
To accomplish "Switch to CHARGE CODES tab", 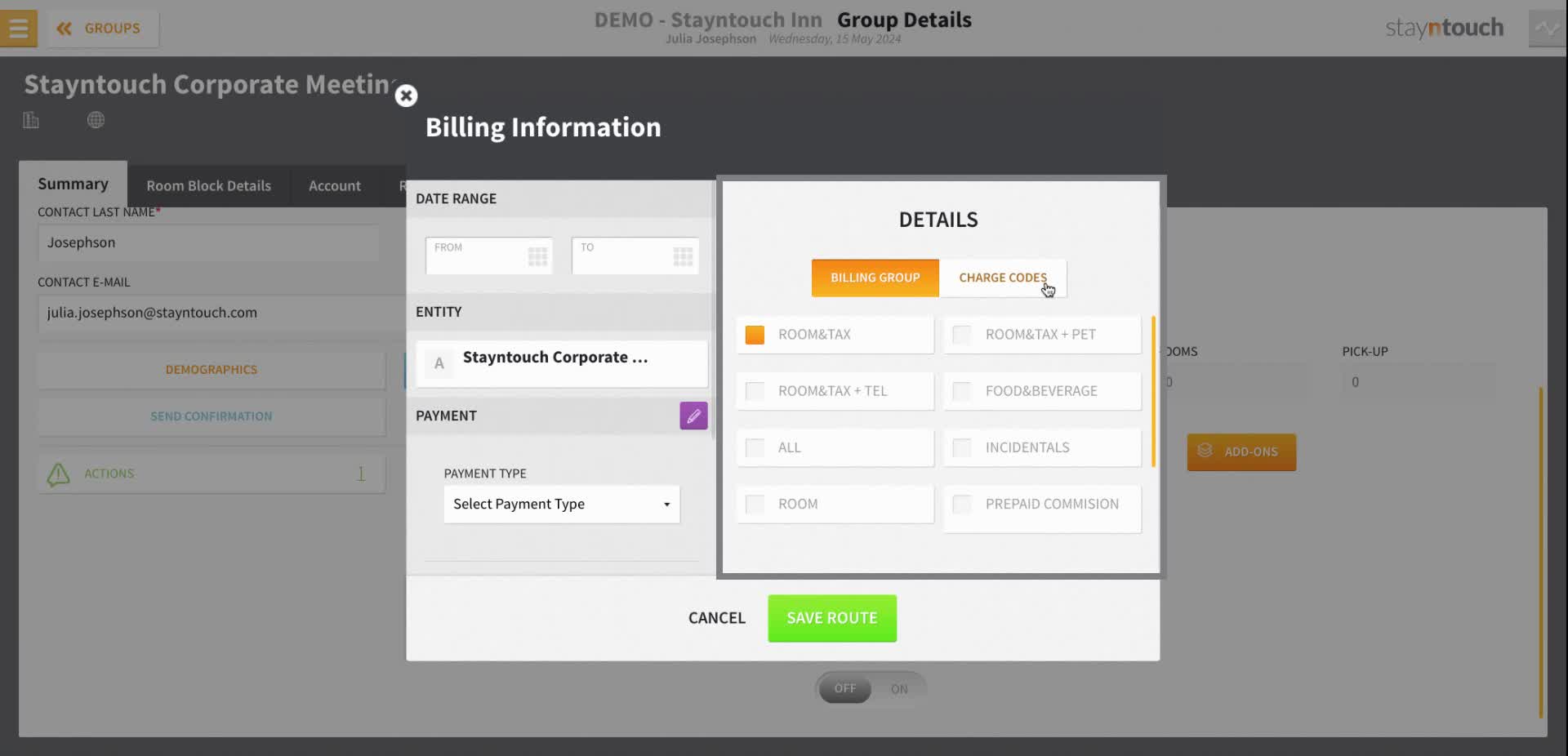I will click(1003, 278).
